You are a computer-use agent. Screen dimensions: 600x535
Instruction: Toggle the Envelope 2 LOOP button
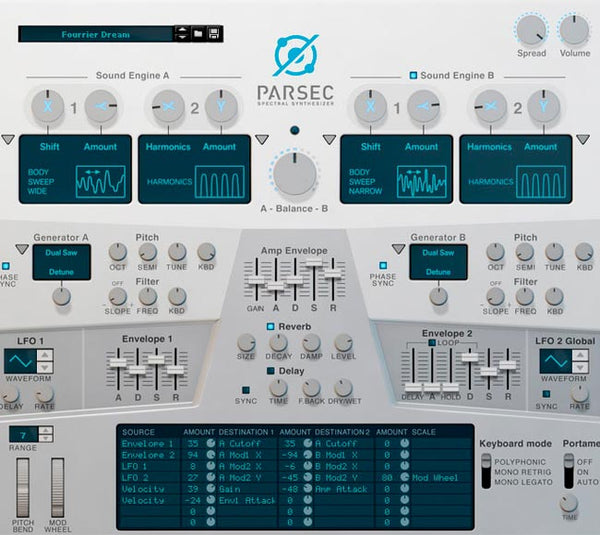(432, 343)
